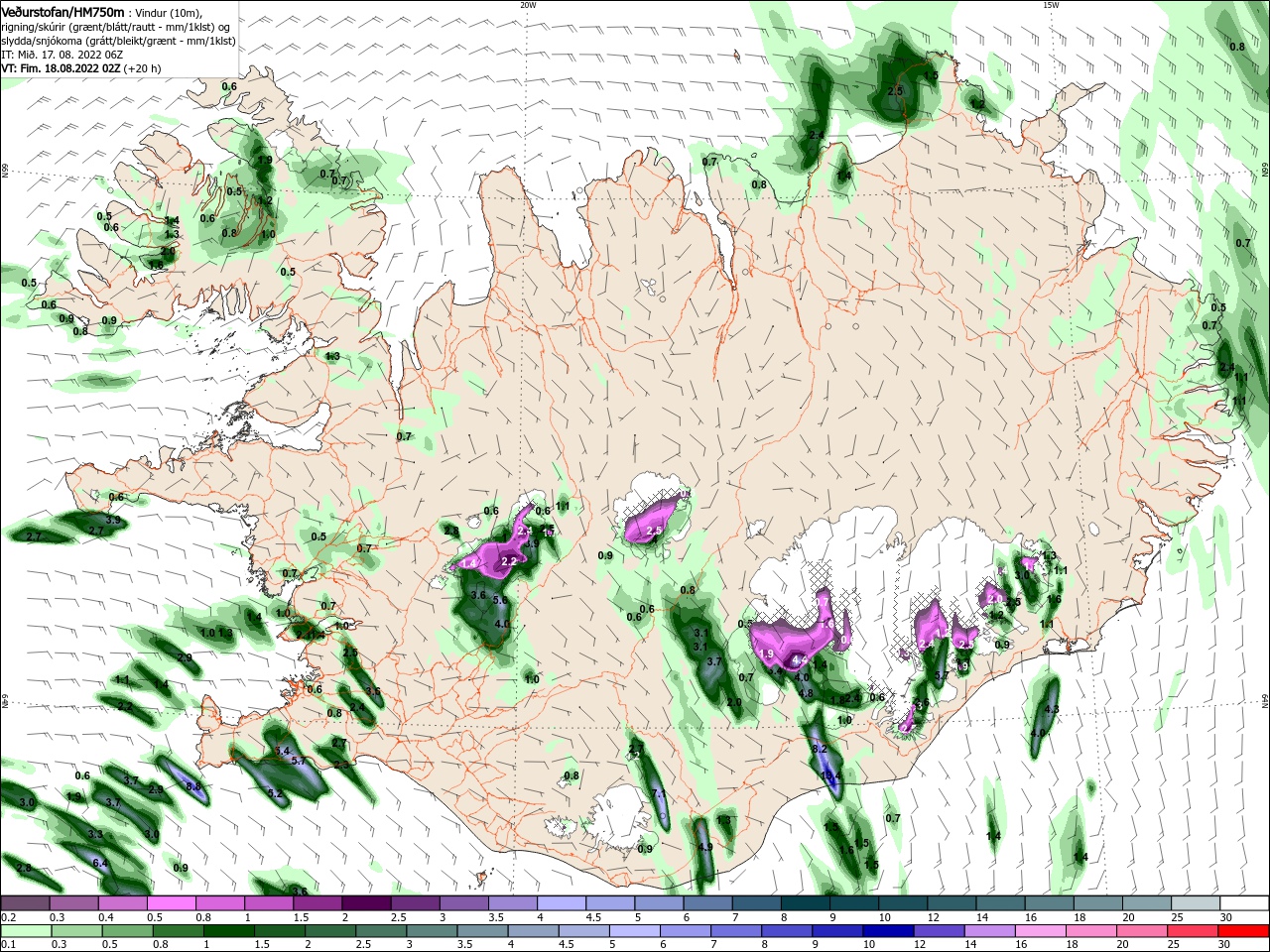Click the 15W longitude label
The height and width of the screenshot is (952, 1270).
[1051, 5]
